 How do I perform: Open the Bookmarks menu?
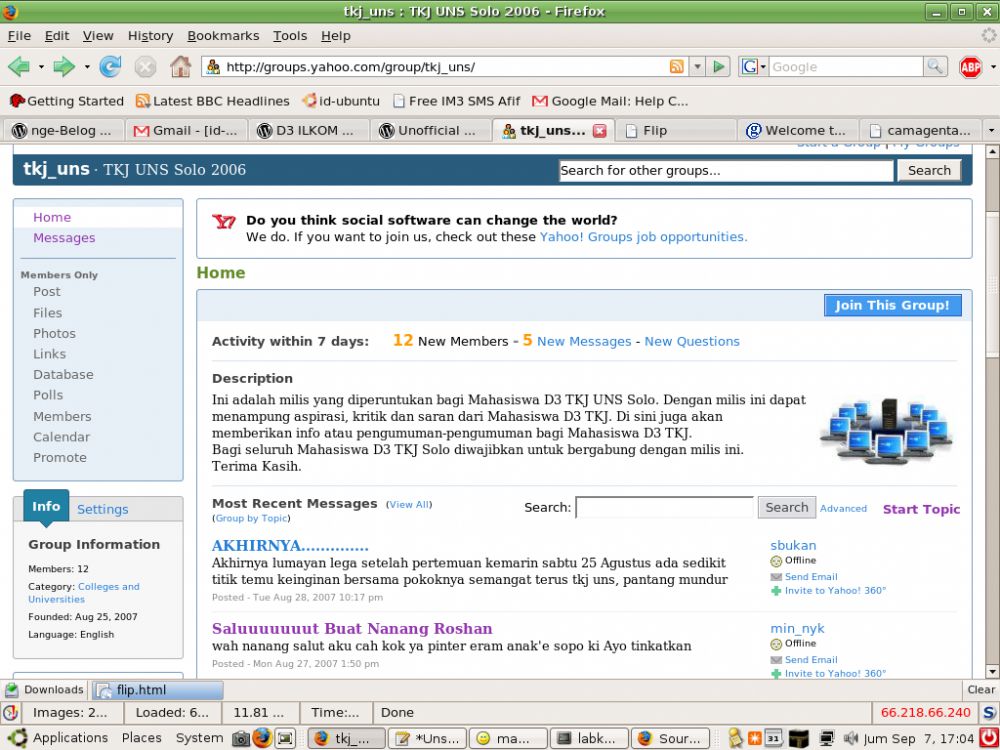coord(223,35)
